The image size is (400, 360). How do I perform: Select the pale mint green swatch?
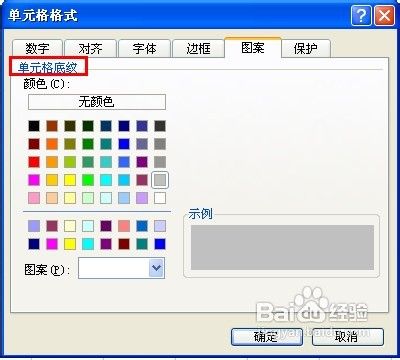pos(88,198)
